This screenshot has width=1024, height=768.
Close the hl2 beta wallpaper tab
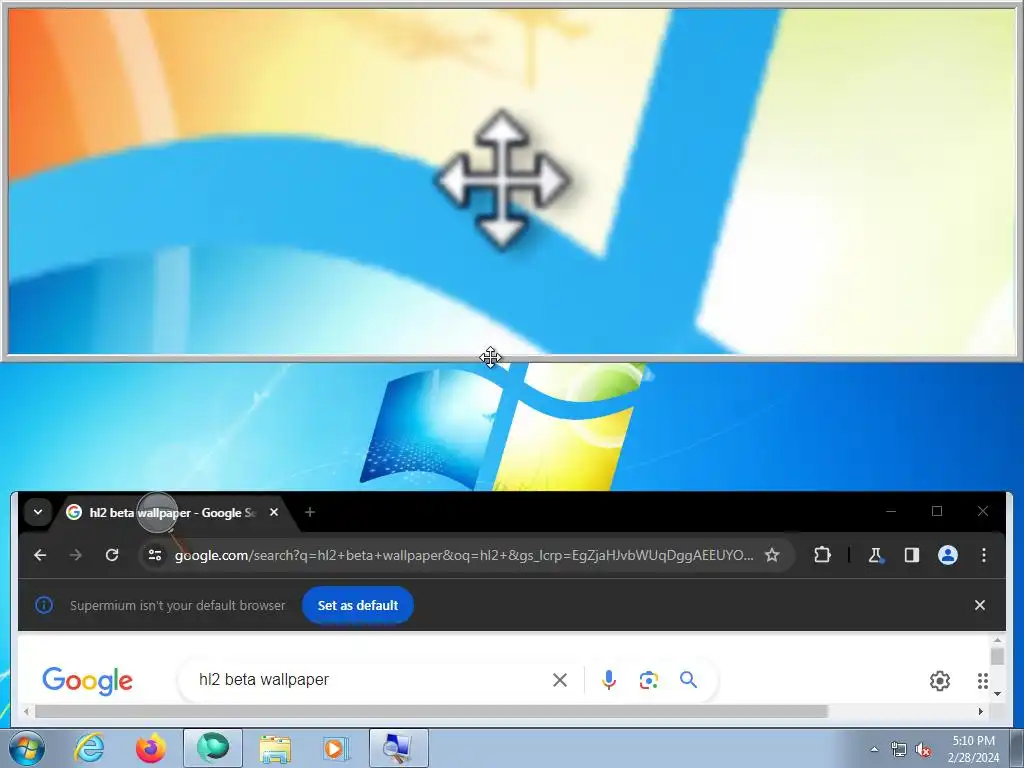(x=274, y=513)
